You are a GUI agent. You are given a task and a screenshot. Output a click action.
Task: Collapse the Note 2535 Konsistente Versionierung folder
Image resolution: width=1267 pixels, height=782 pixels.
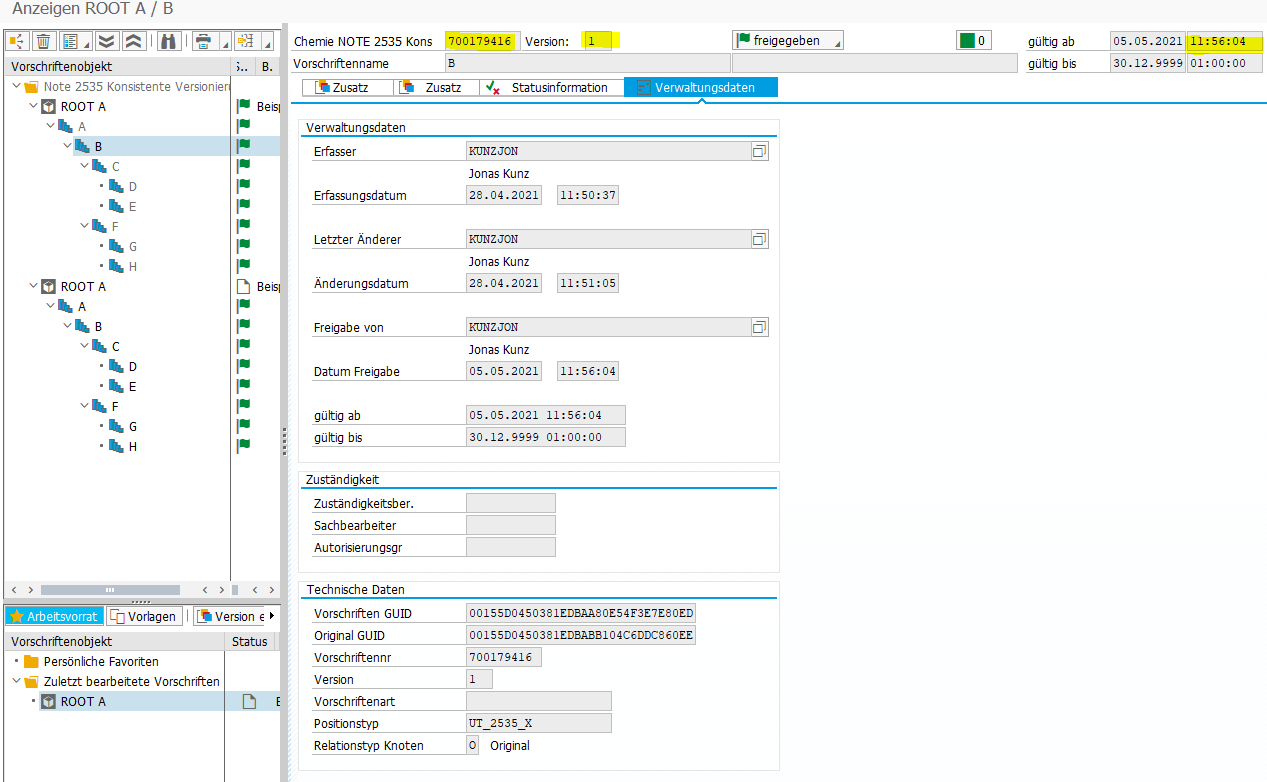(17, 87)
